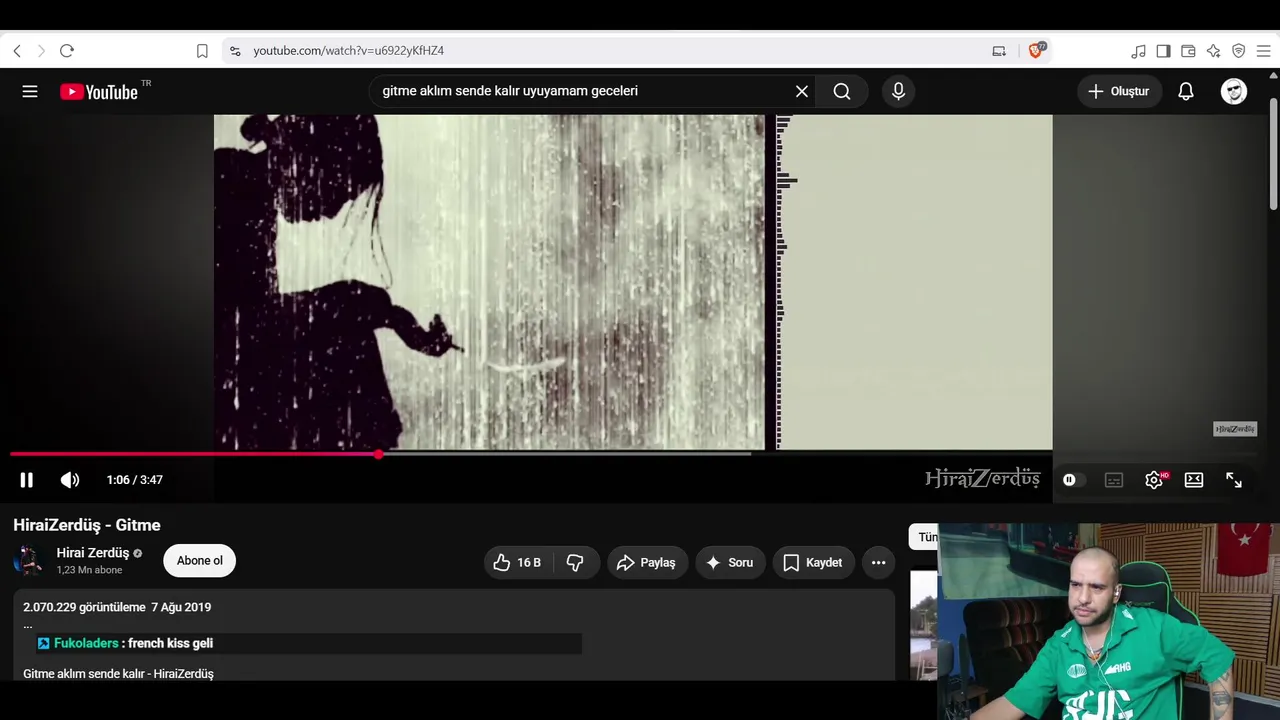Bookmark this page in the address bar
Screen dimensions: 1280x720
[x=202, y=51]
